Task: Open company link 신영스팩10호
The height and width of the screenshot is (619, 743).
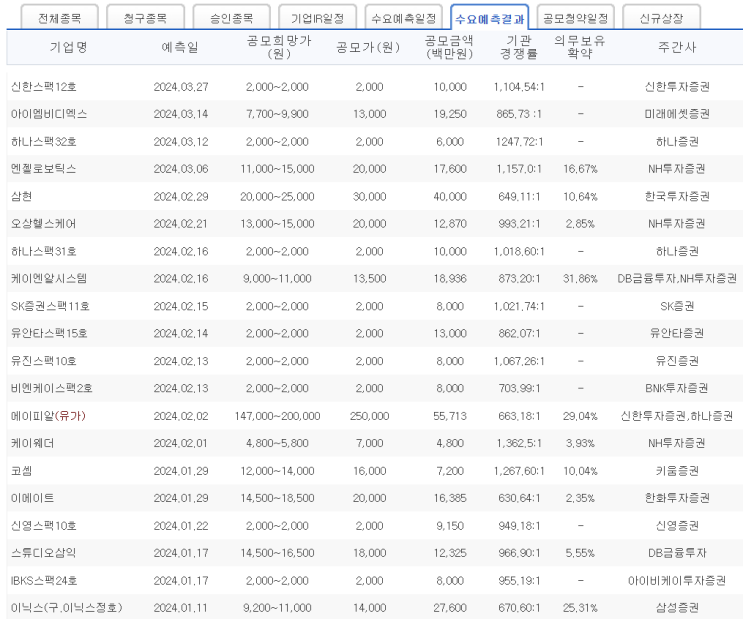Action: (44, 525)
